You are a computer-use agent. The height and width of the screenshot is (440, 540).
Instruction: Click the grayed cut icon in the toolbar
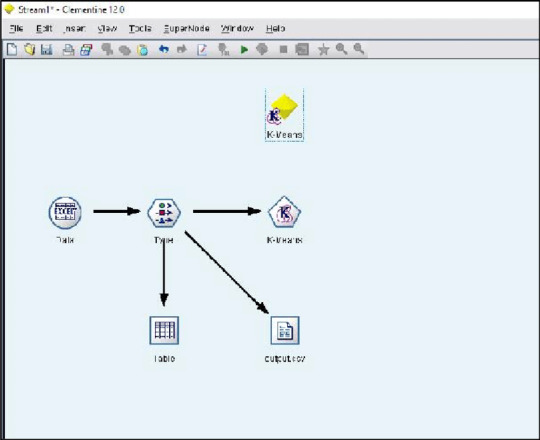click(x=107, y=50)
